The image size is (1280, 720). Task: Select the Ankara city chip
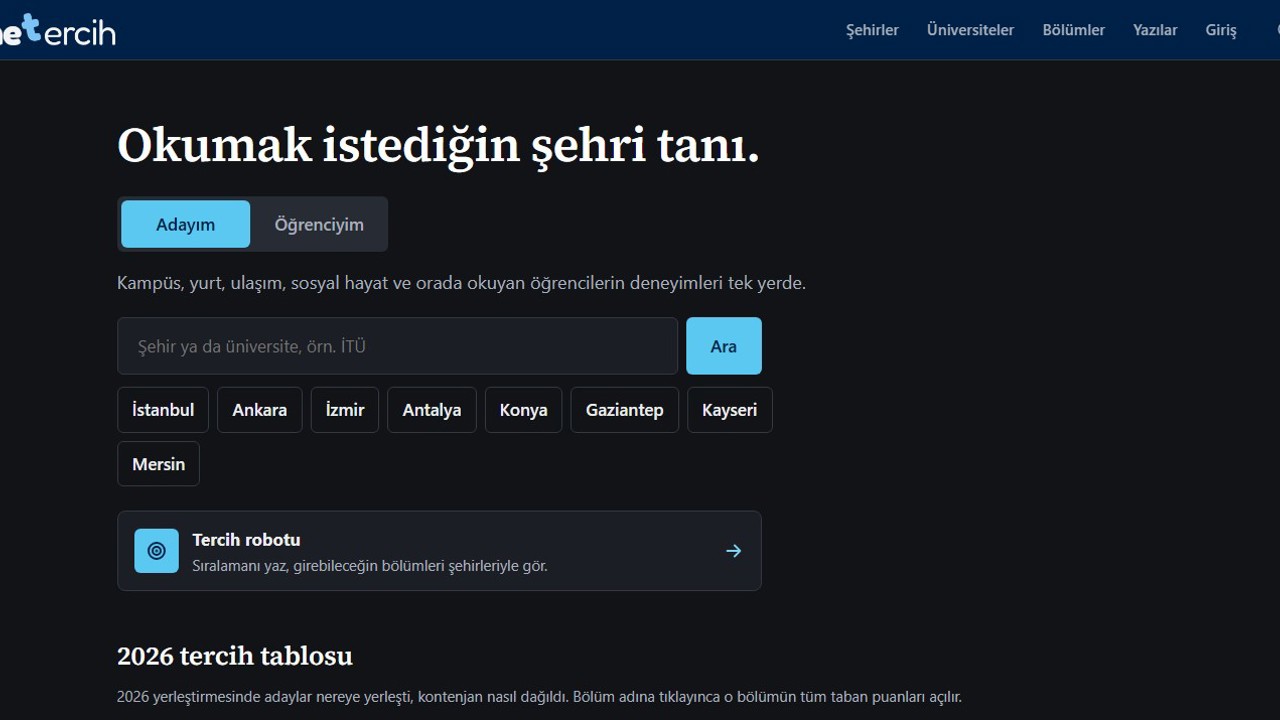pyautogui.click(x=260, y=410)
